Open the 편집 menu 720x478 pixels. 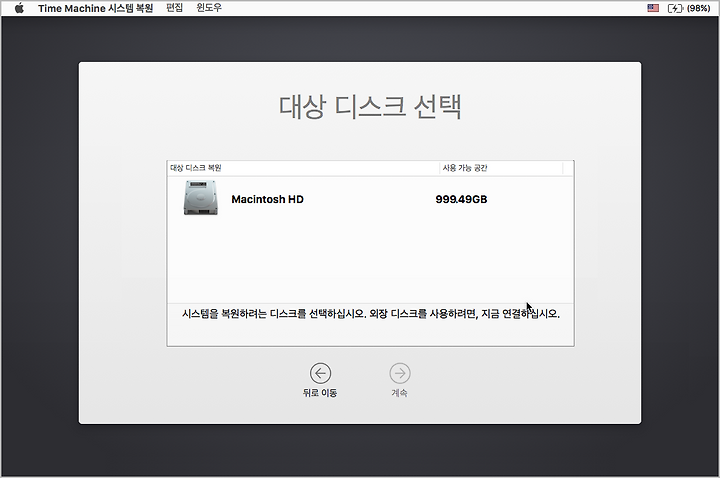click(174, 8)
